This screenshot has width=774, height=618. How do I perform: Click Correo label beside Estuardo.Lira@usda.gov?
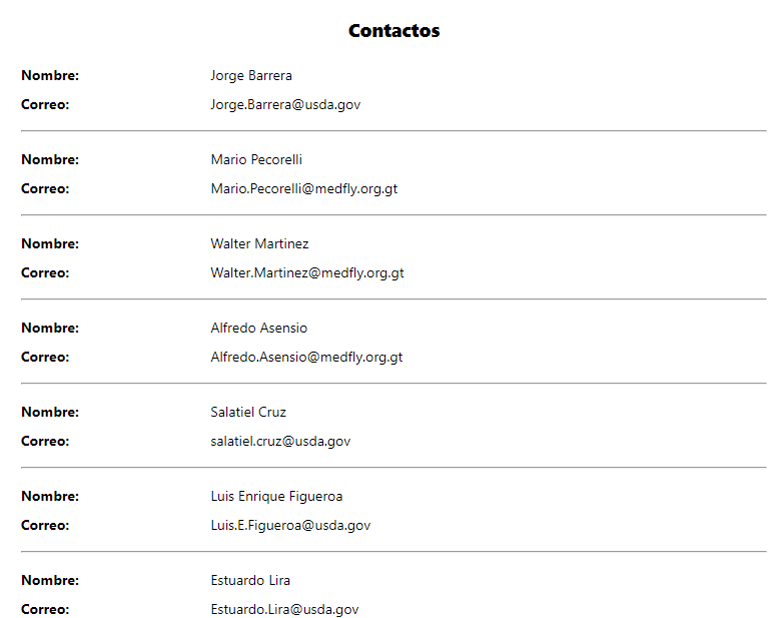tap(45, 609)
